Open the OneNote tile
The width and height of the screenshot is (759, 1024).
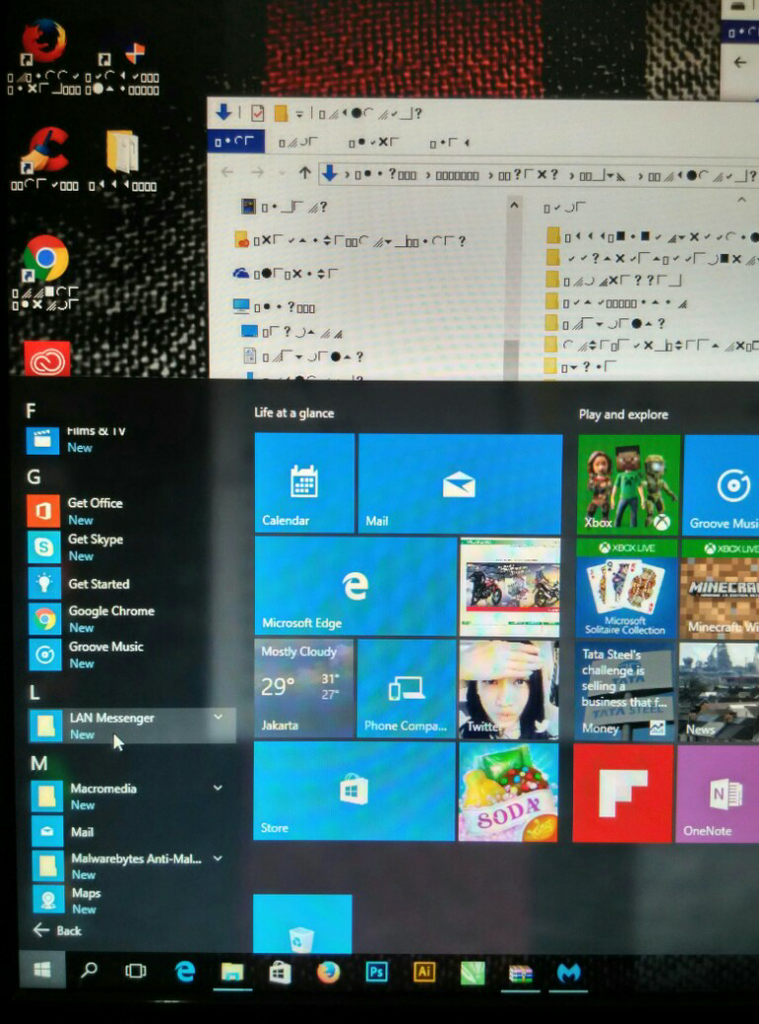click(x=717, y=793)
